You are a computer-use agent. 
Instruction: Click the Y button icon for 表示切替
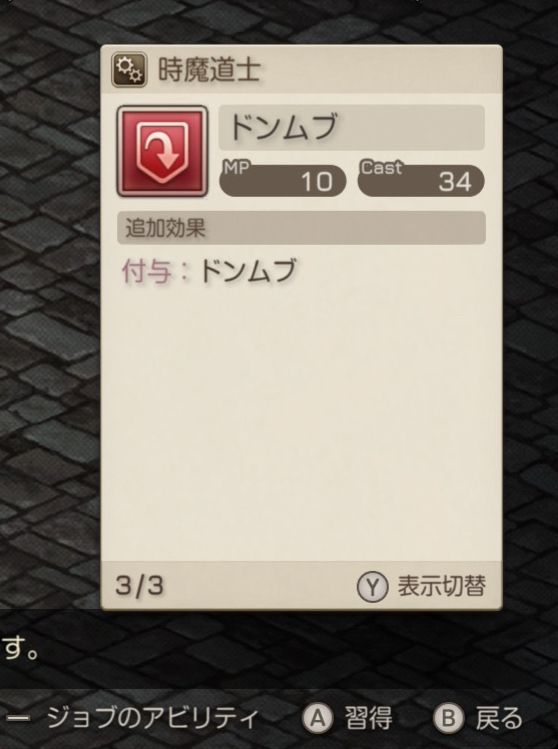pyautogui.click(x=373, y=587)
